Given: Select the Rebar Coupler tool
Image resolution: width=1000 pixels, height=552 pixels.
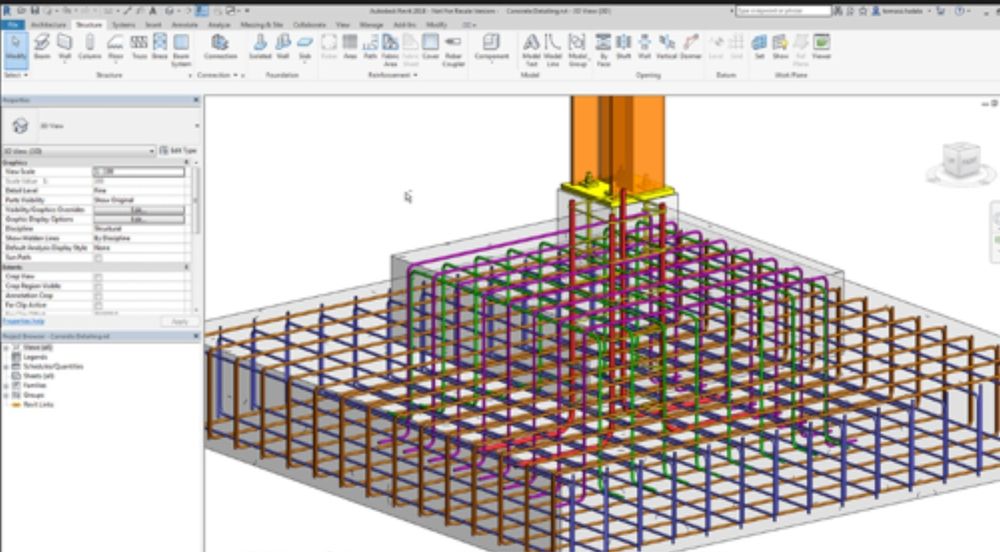Looking at the screenshot, I should 453,50.
